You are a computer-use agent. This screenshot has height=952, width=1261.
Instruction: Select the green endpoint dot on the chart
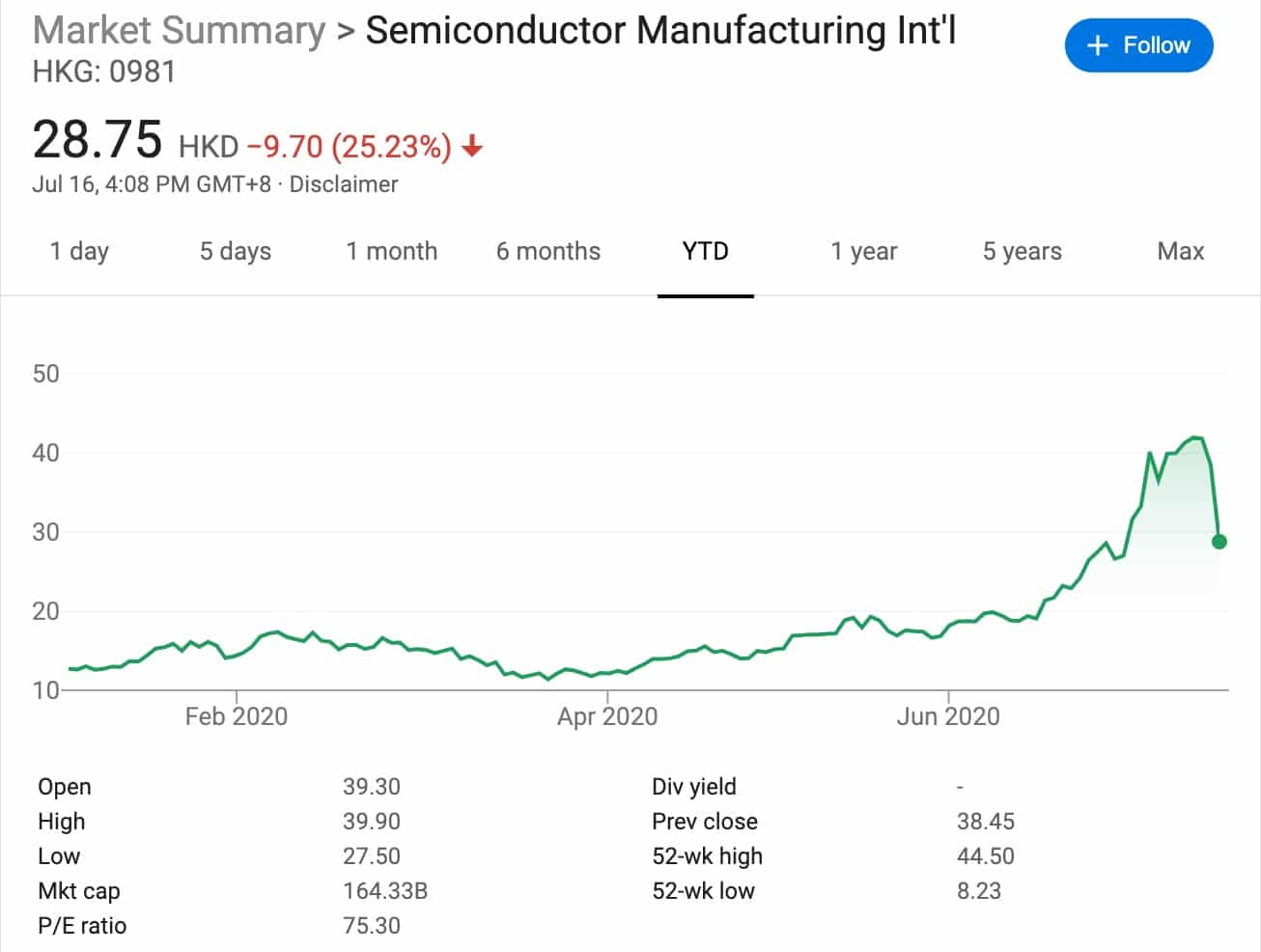pos(1219,542)
